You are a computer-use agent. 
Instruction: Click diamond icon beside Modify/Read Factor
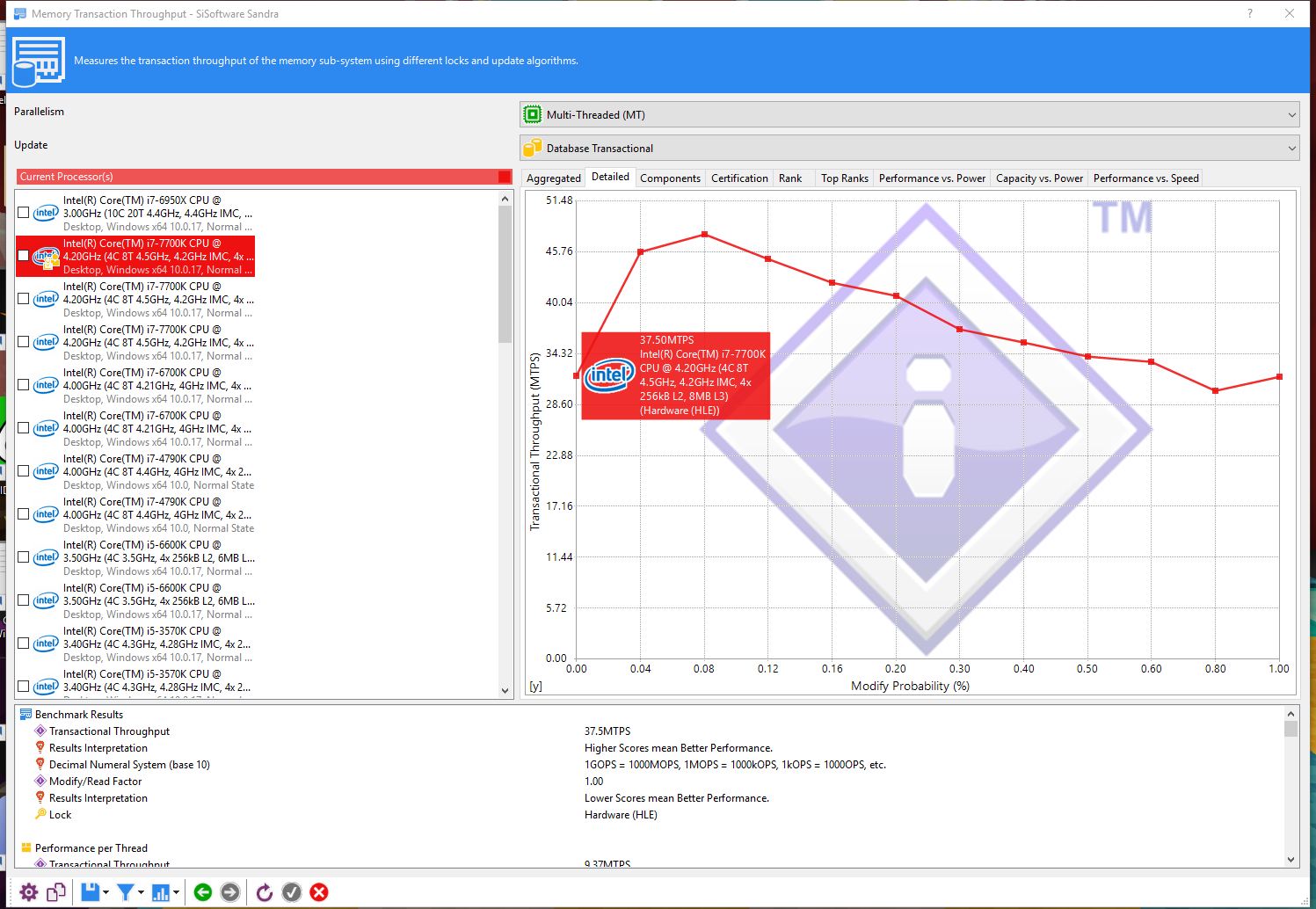(x=40, y=781)
